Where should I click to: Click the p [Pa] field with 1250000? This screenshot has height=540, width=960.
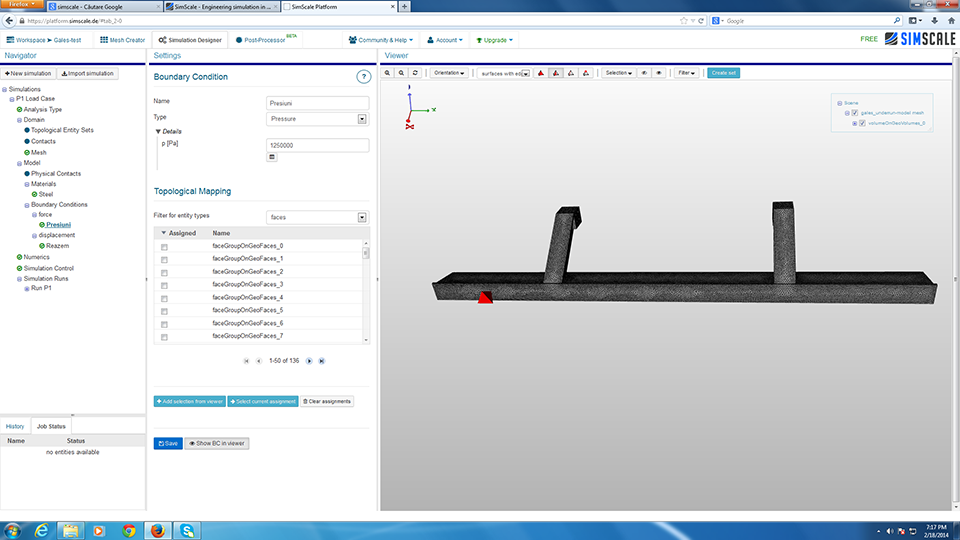coord(318,145)
